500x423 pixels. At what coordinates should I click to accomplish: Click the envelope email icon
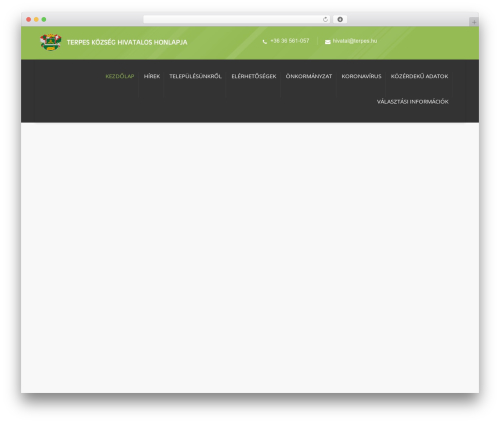click(x=328, y=42)
